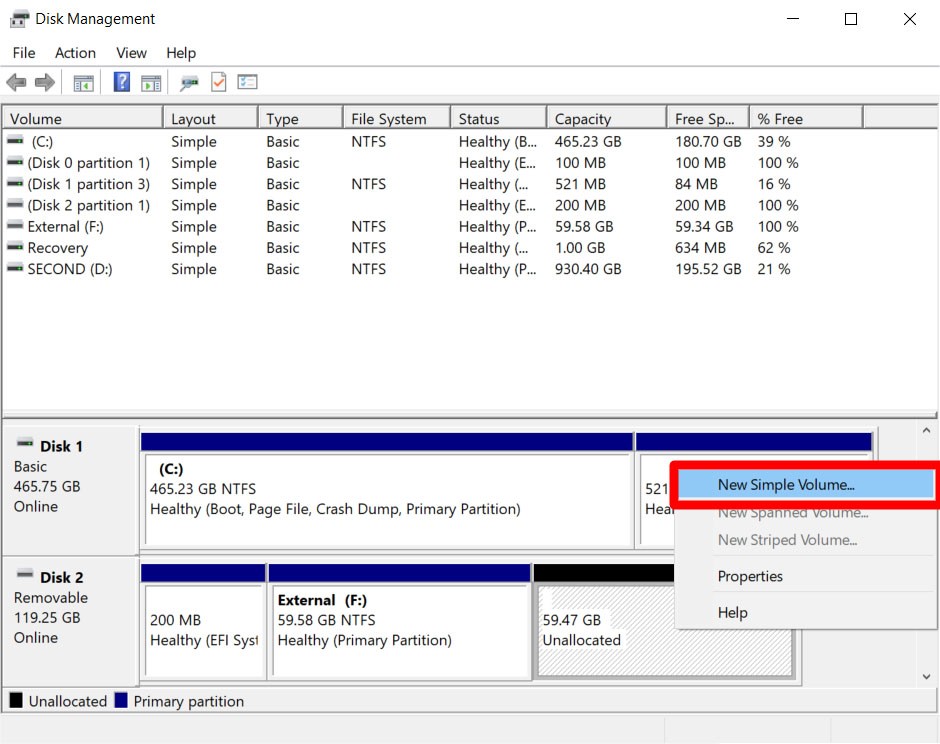This screenshot has width=940, height=744.
Task: Open the Action menu
Action: tap(75, 53)
